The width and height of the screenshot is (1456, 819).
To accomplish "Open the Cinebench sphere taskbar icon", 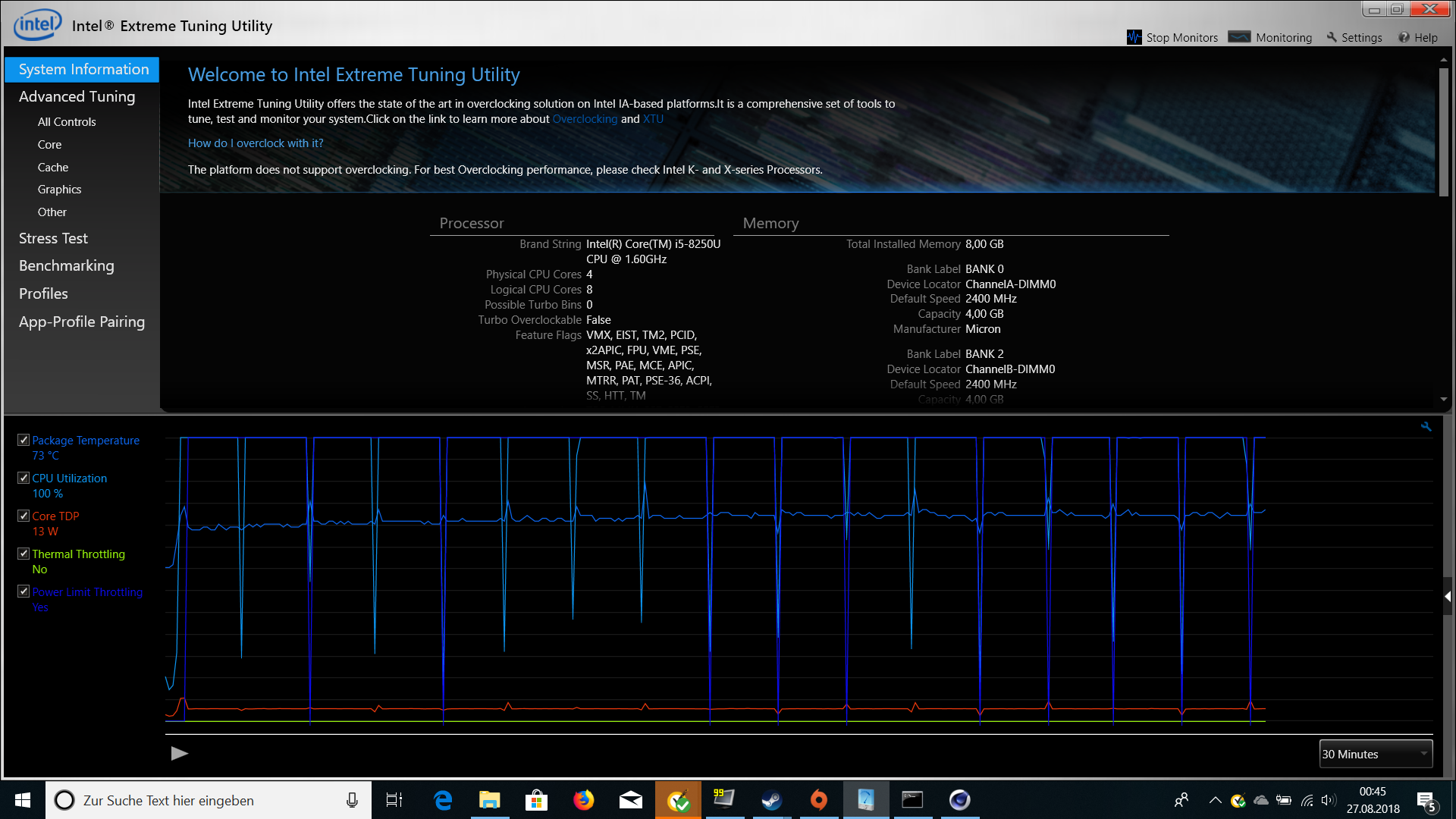I will [959, 800].
